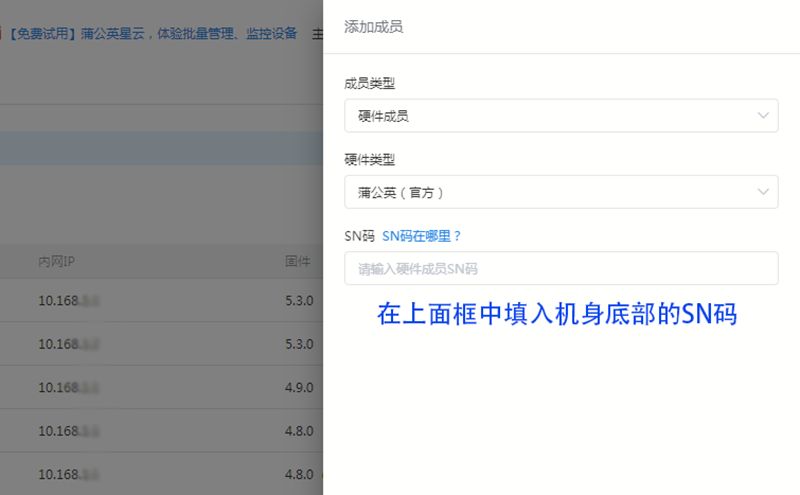Select the last visible 10.168 IP row
Image resolution: width=800 pixels, height=495 pixels.
pos(161,474)
